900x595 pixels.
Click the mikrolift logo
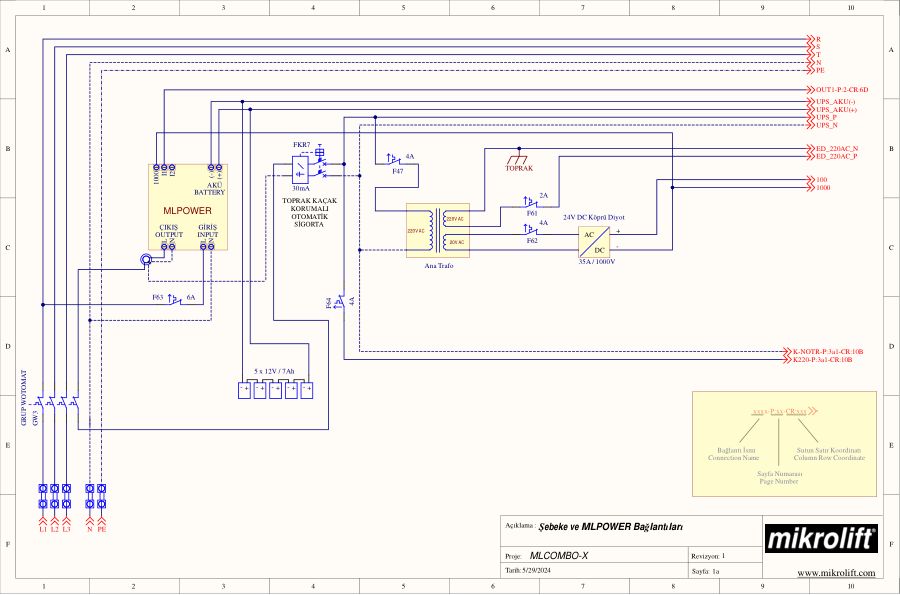[821, 539]
